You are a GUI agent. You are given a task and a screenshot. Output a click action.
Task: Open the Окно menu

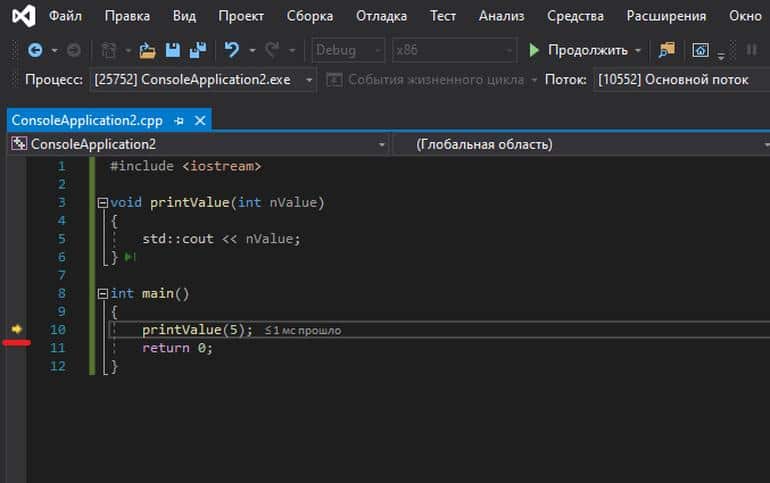click(x=745, y=16)
